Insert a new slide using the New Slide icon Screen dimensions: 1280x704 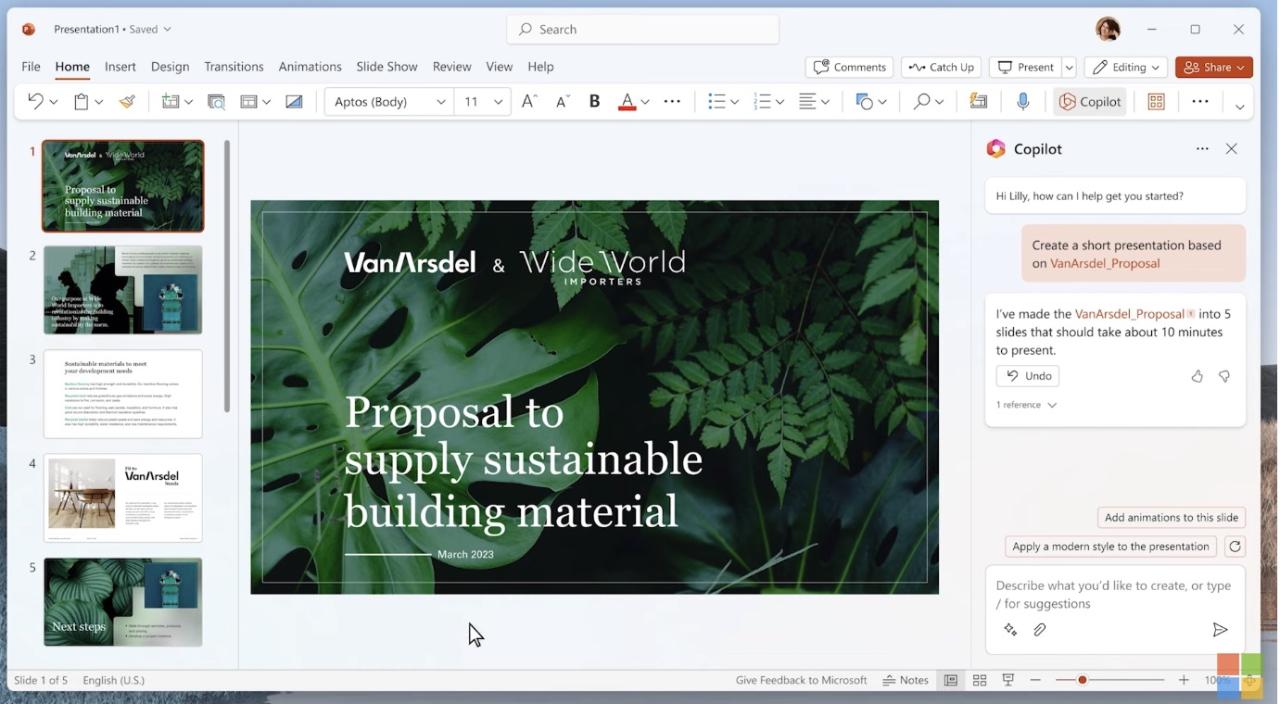(x=170, y=101)
